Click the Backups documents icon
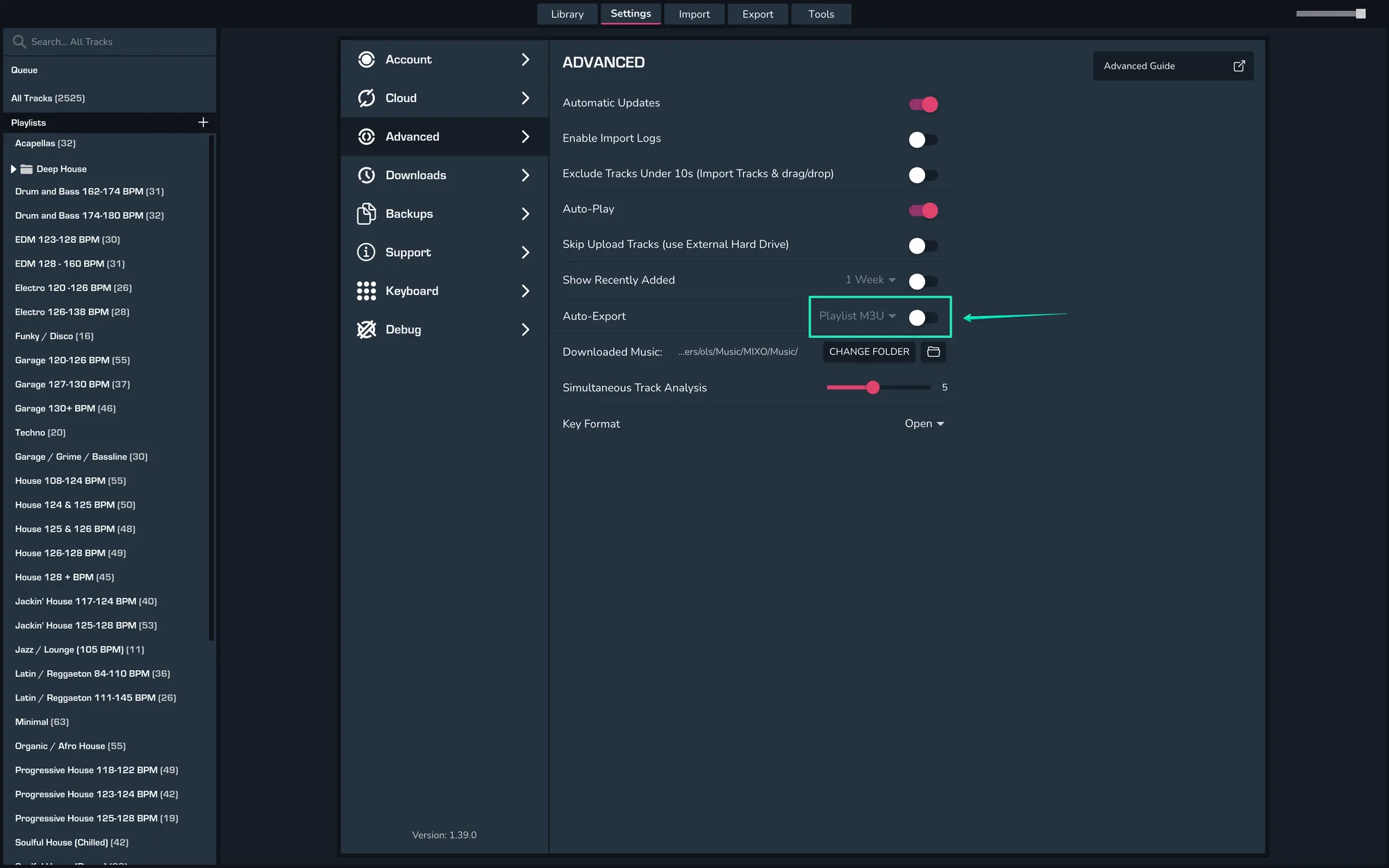 point(366,214)
